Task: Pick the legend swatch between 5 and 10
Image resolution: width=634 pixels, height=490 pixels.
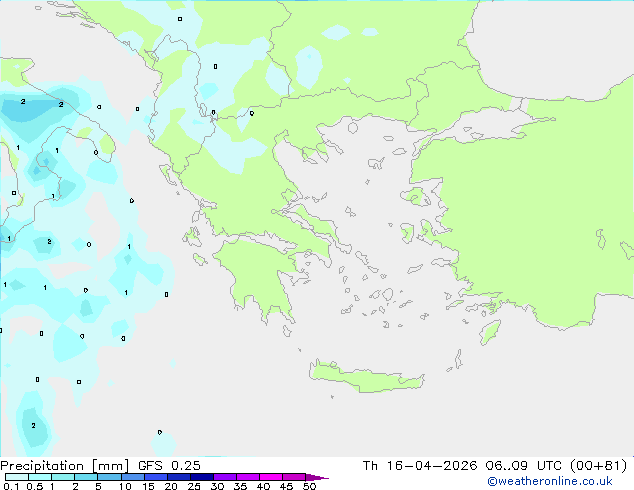Action: [109, 477]
